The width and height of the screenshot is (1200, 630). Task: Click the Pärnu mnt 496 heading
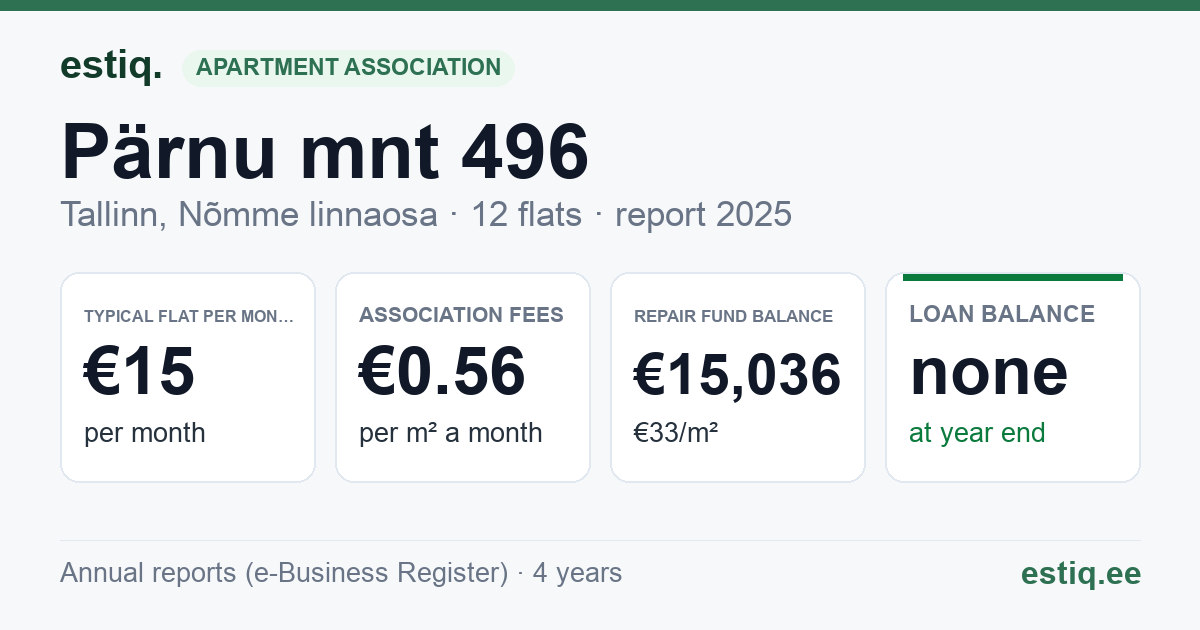click(325, 151)
